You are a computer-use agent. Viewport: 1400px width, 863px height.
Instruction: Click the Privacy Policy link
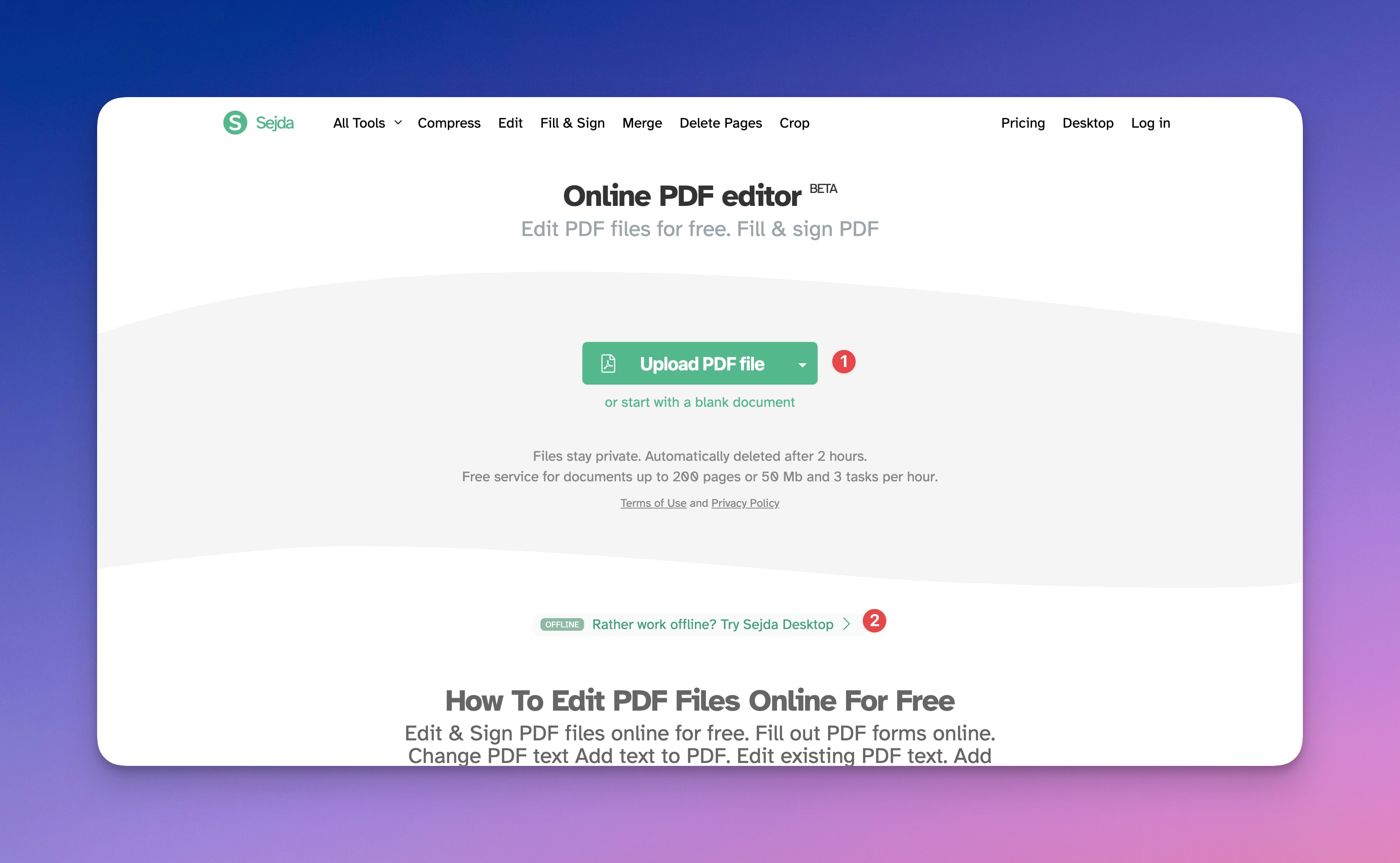tap(745, 502)
